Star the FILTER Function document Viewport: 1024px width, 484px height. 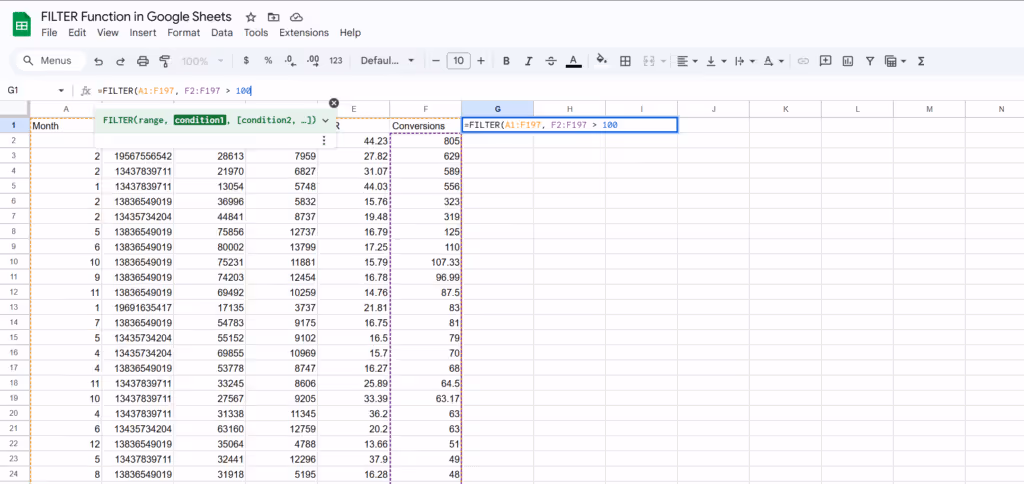251,17
